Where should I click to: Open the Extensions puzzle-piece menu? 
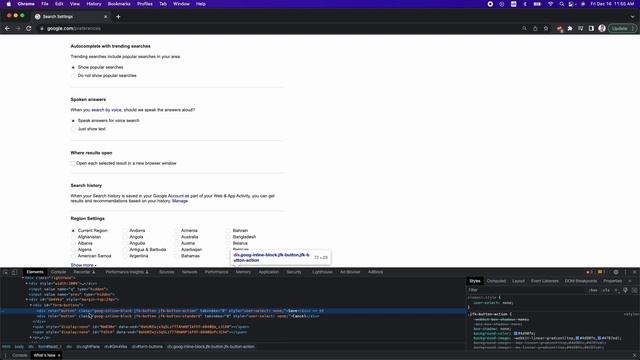[570, 29]
